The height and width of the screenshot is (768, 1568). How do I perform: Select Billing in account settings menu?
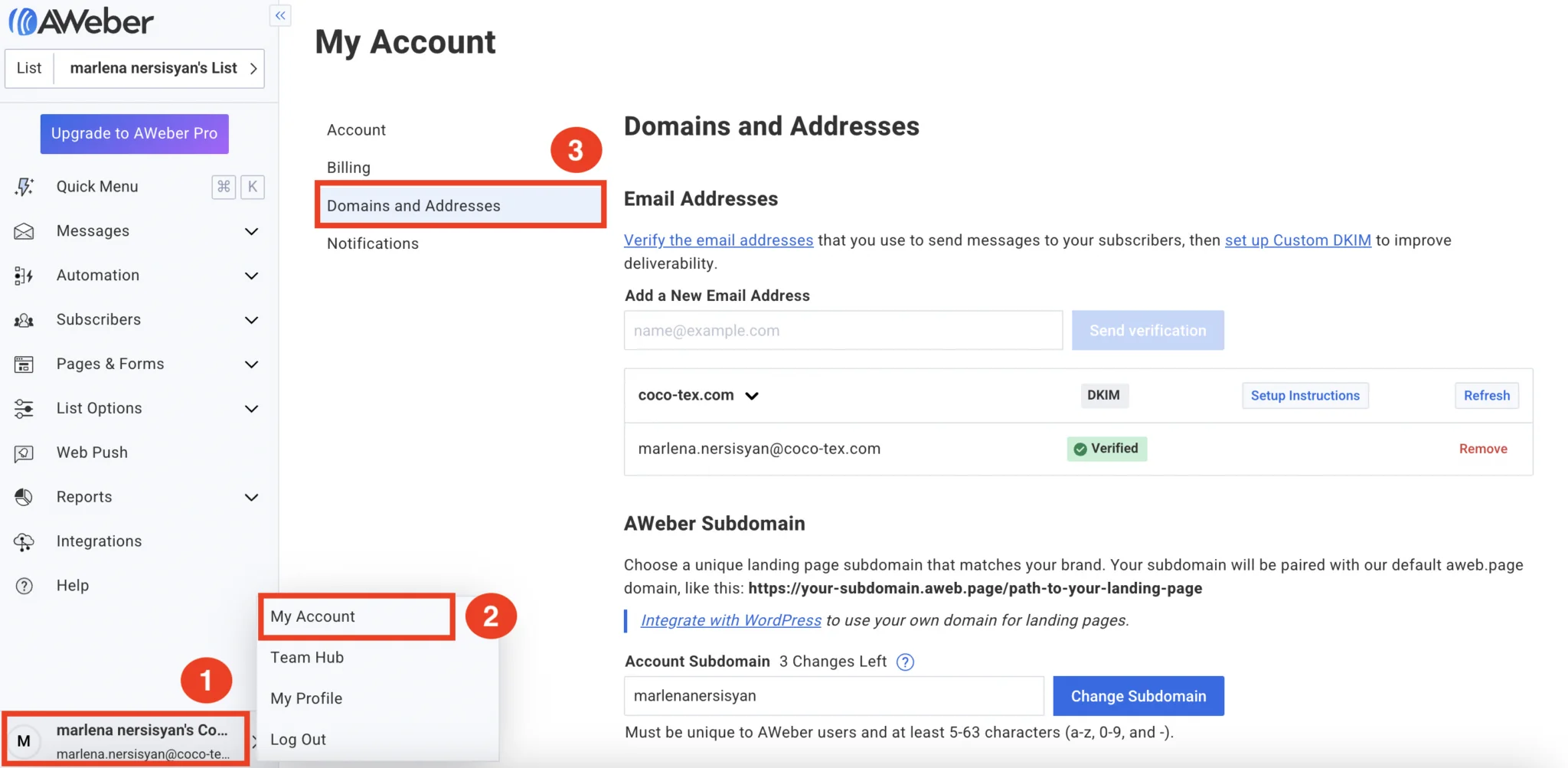pos(348,168)
